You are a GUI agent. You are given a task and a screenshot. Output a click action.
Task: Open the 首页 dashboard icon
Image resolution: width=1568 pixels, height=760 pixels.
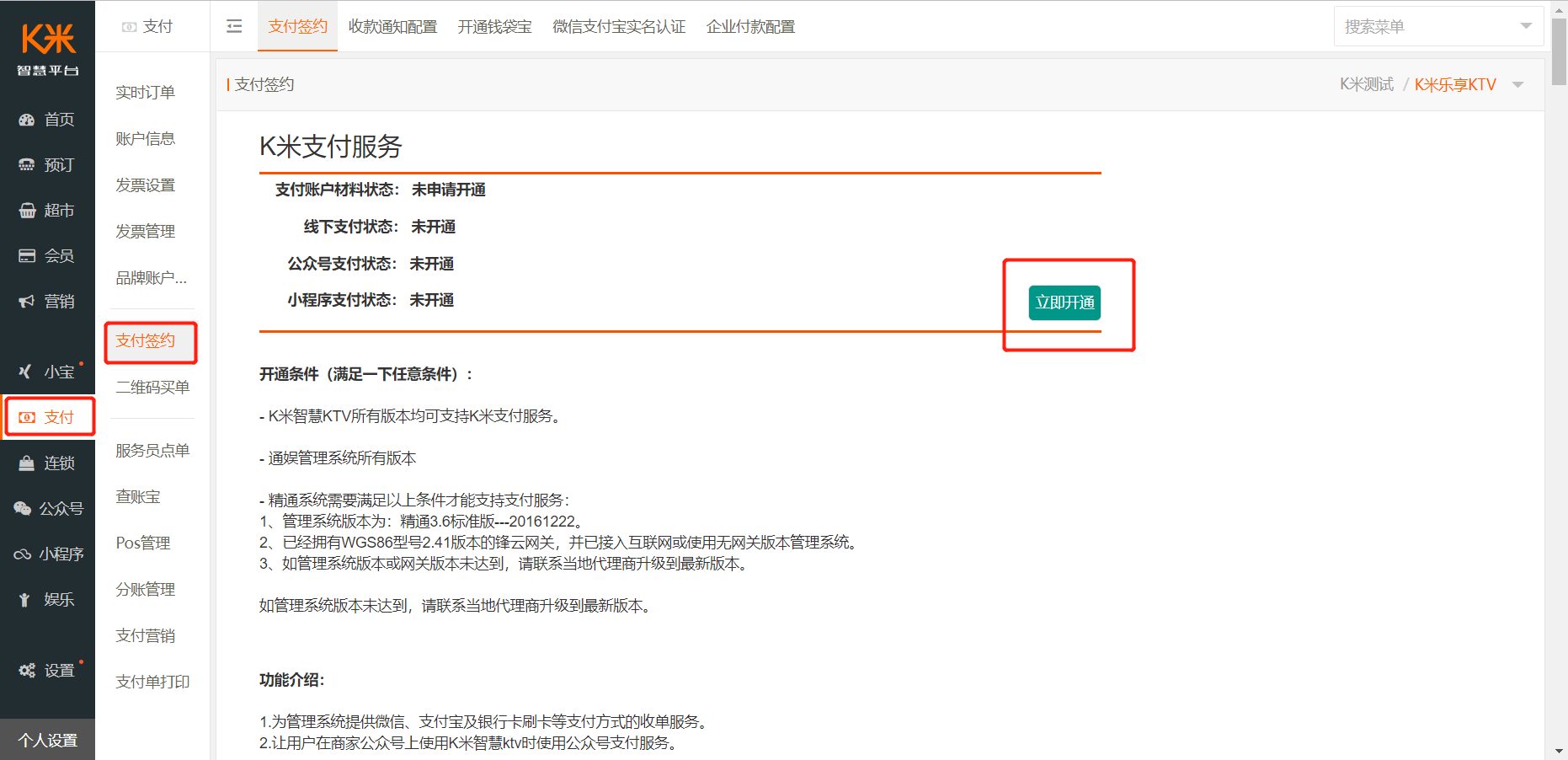(27, 120)
